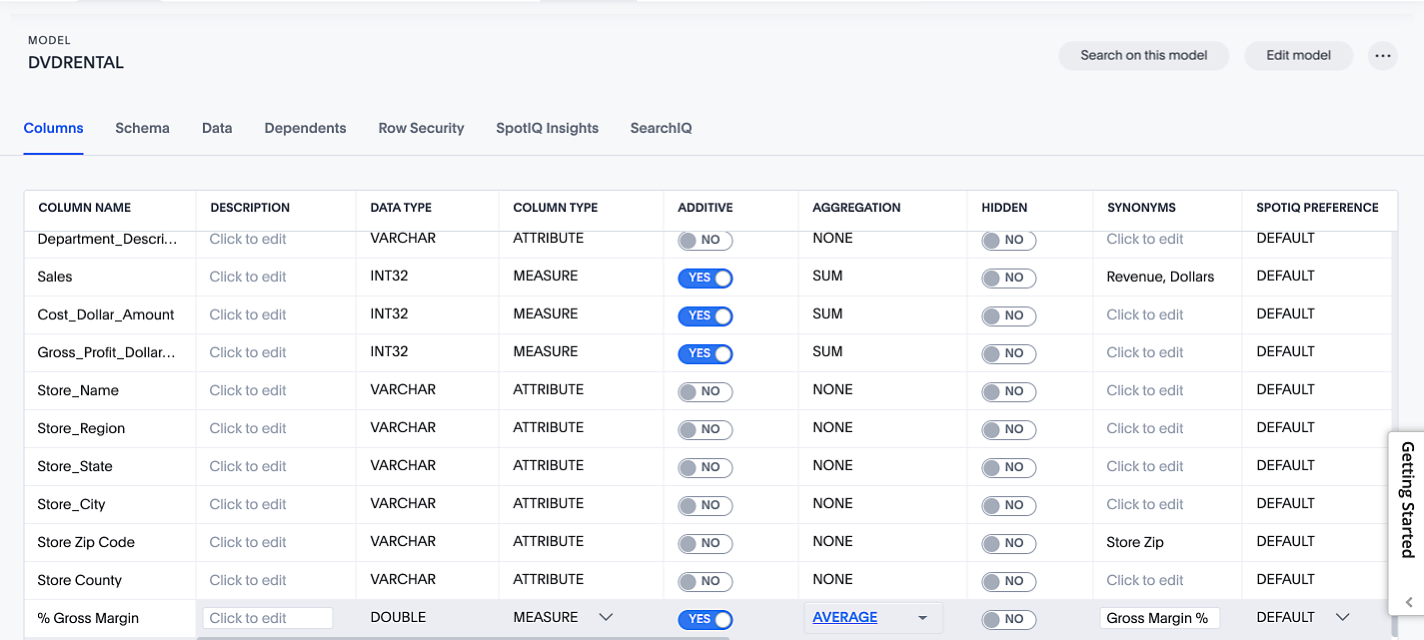Click the Search on this model button

(1143, 56)
